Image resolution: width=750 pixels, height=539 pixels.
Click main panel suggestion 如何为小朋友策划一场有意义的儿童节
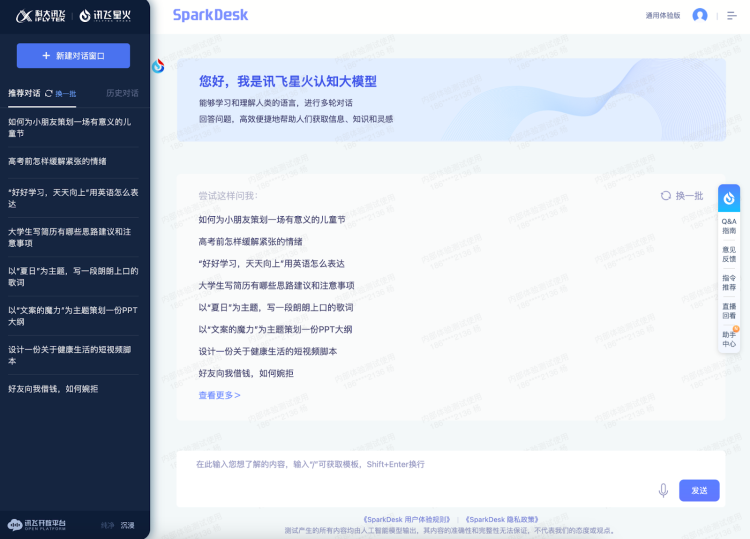[x=272, y=220]
